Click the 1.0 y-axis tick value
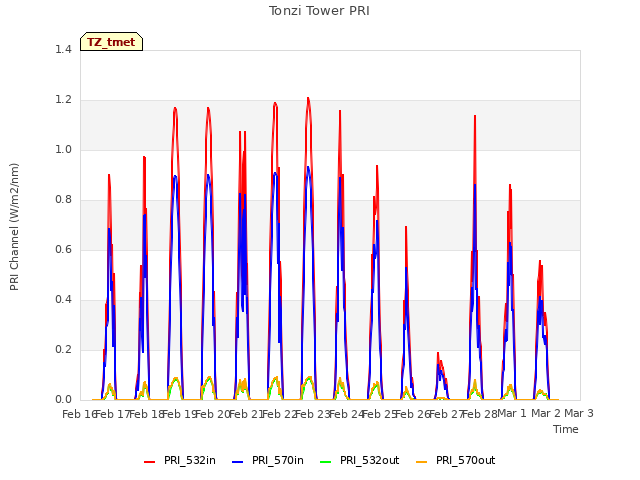The height and width of the screenshot is (480, 640). pos(63,149)
